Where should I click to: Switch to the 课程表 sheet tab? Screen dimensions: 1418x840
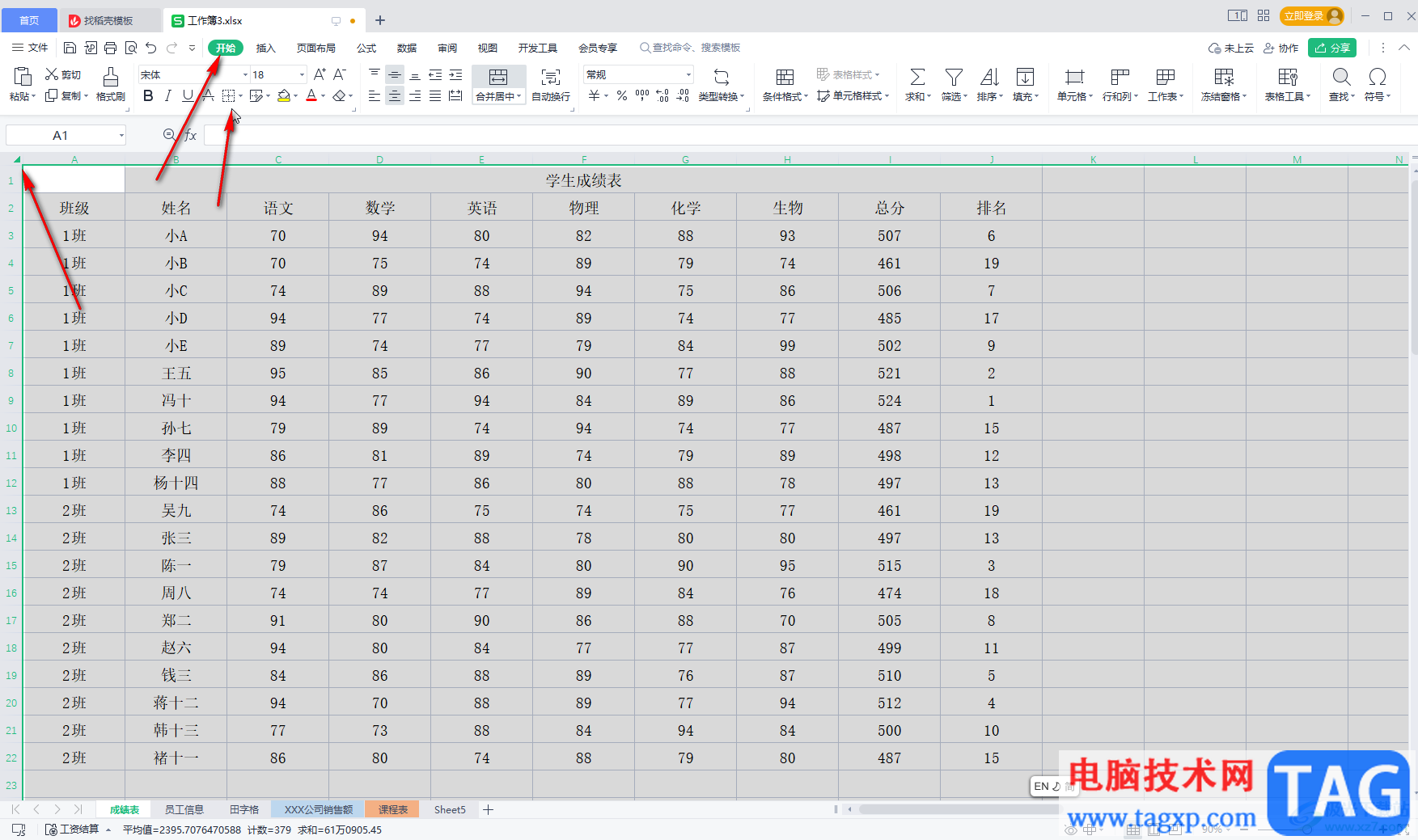click(393, 809)
